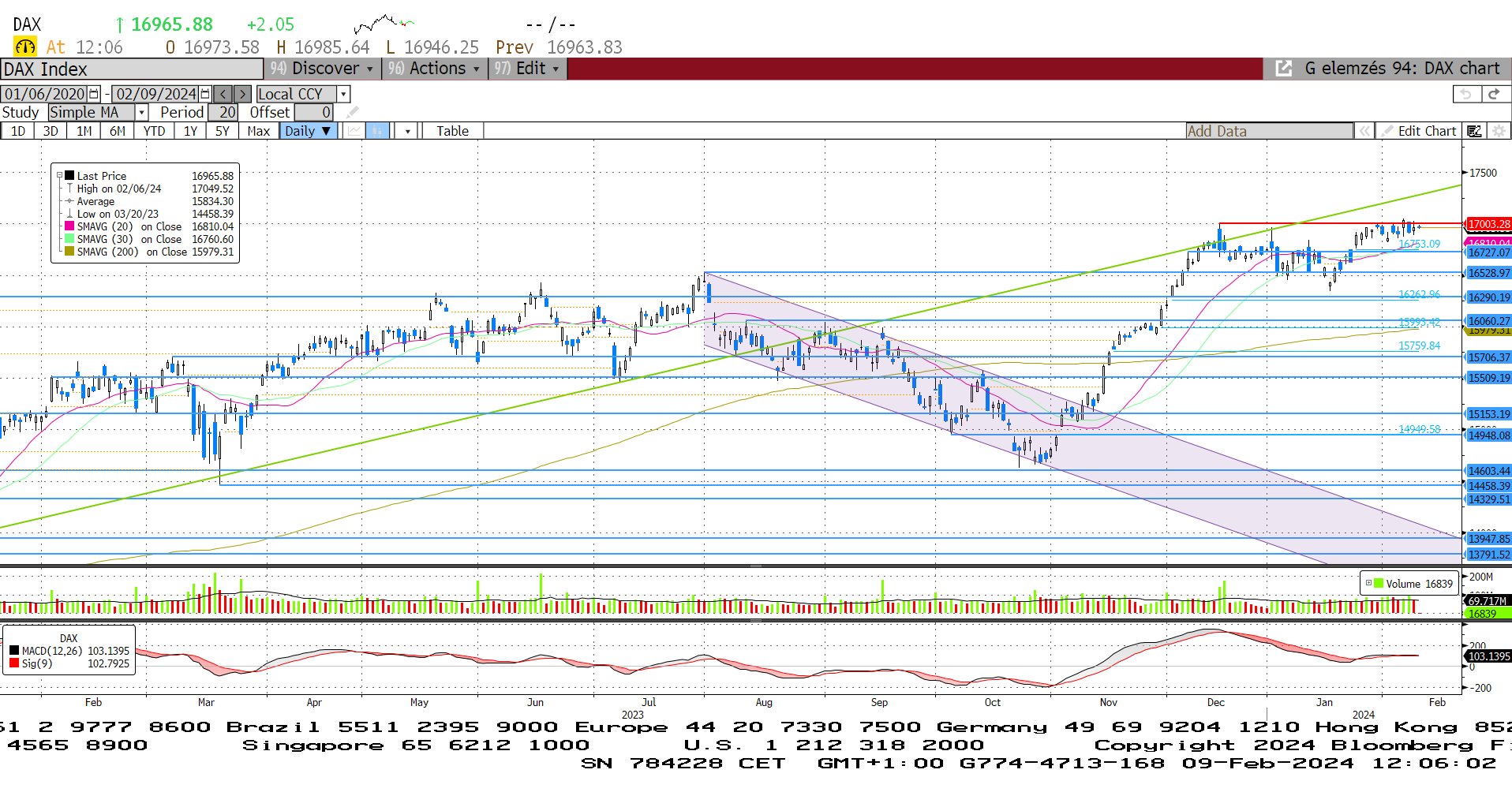This screenshot has width=1512, height=807.
Task: Click the Table view button
Action: coord(452,131)
